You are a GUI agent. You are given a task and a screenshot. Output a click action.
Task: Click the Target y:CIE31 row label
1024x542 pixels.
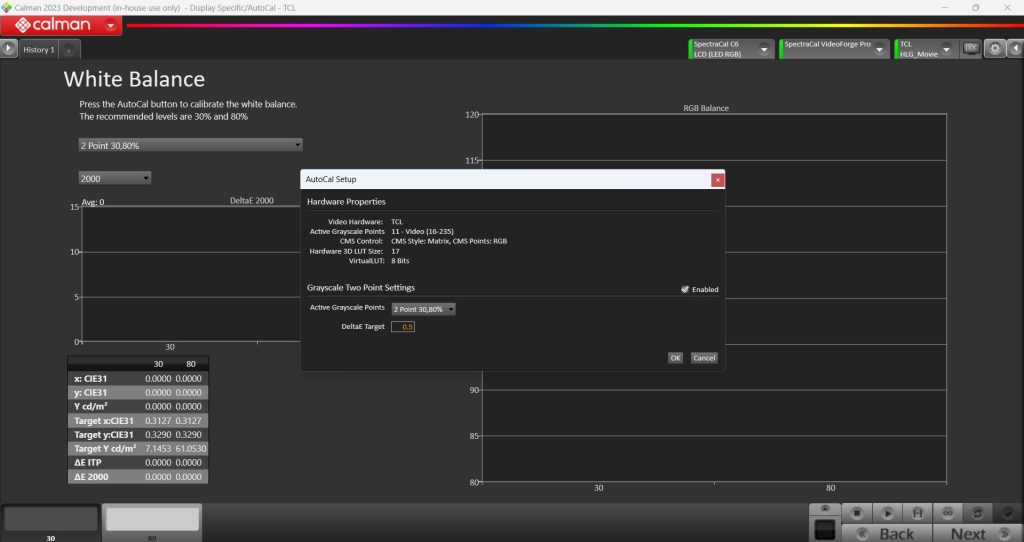103,434
